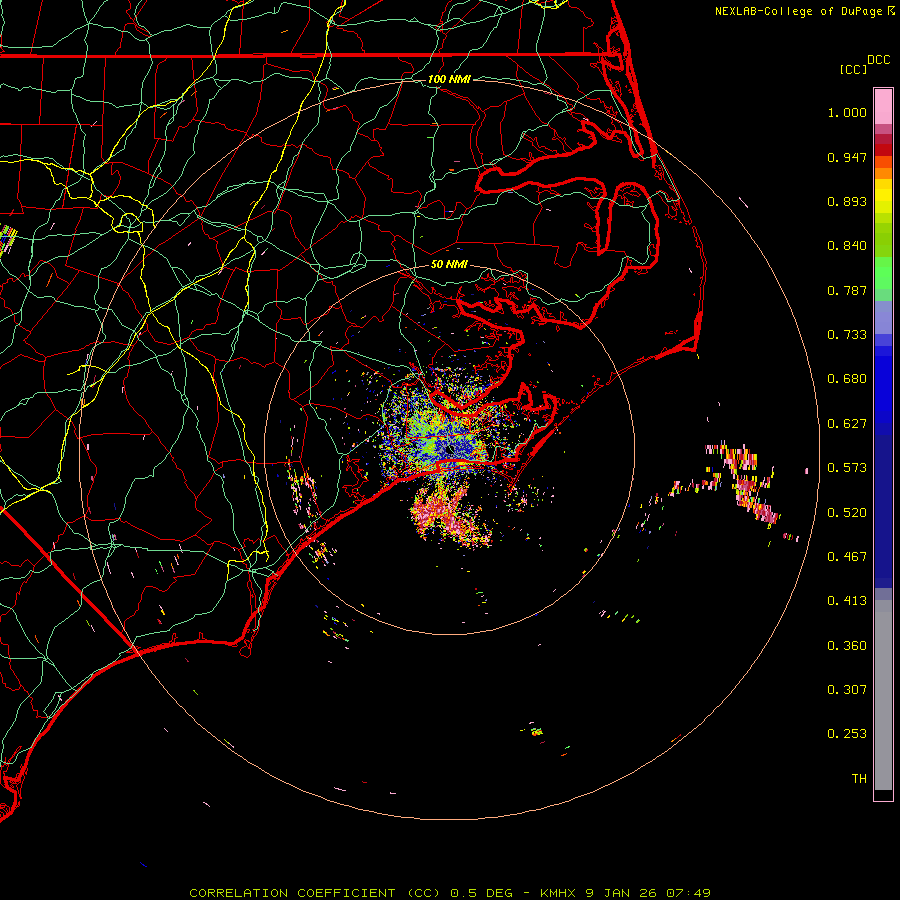Click the [CC] units label
900x900 pixels.
point(853,69)
